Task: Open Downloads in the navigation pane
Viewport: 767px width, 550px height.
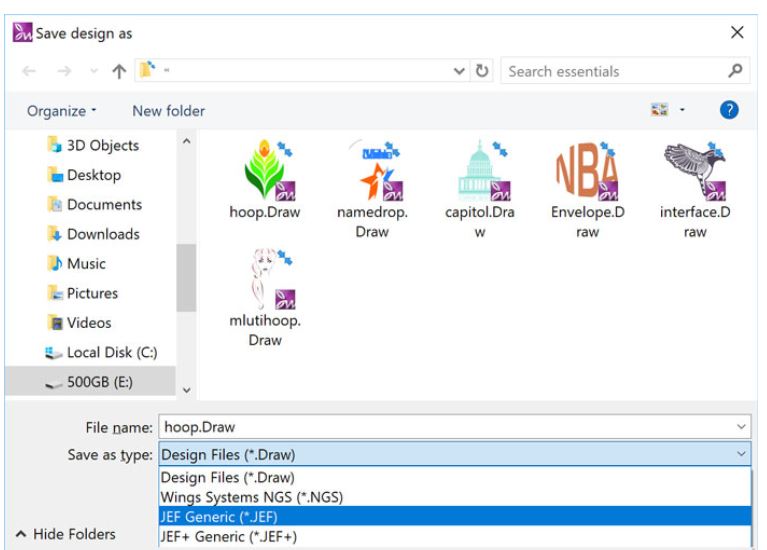Action: pyautogui.click(x=103, y=235)
